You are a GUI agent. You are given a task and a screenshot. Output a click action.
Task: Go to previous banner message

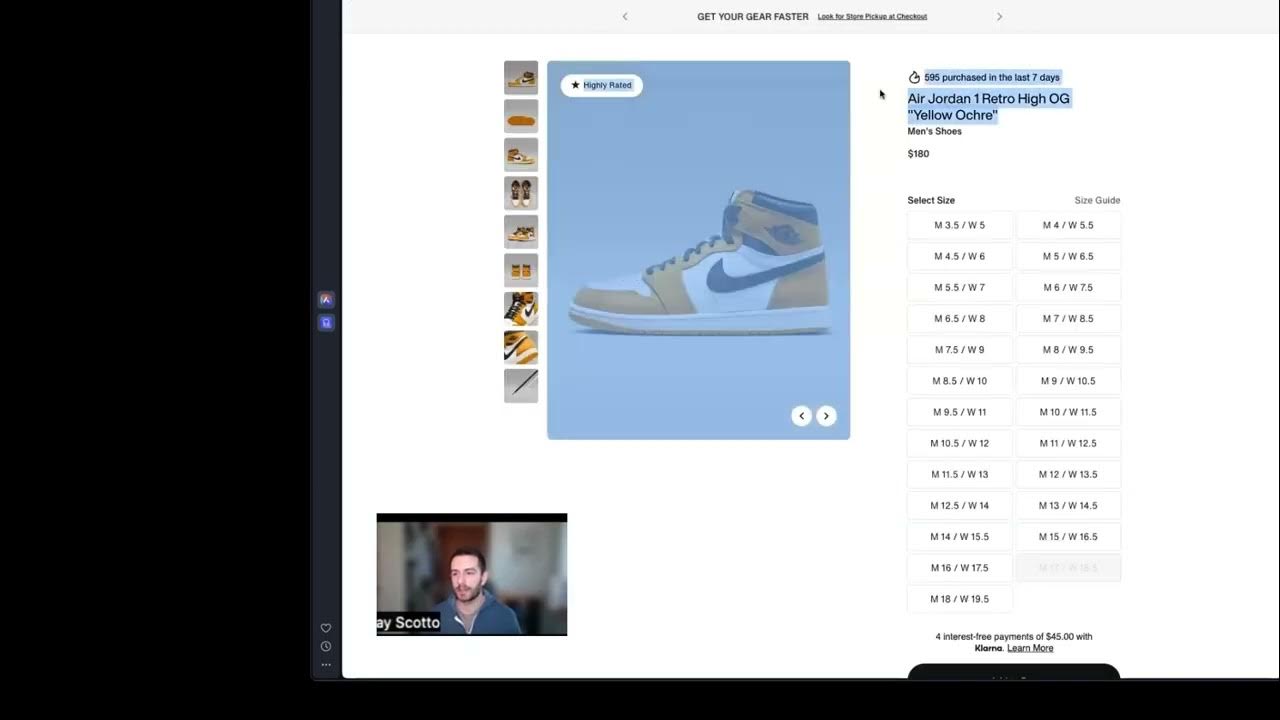625,16
